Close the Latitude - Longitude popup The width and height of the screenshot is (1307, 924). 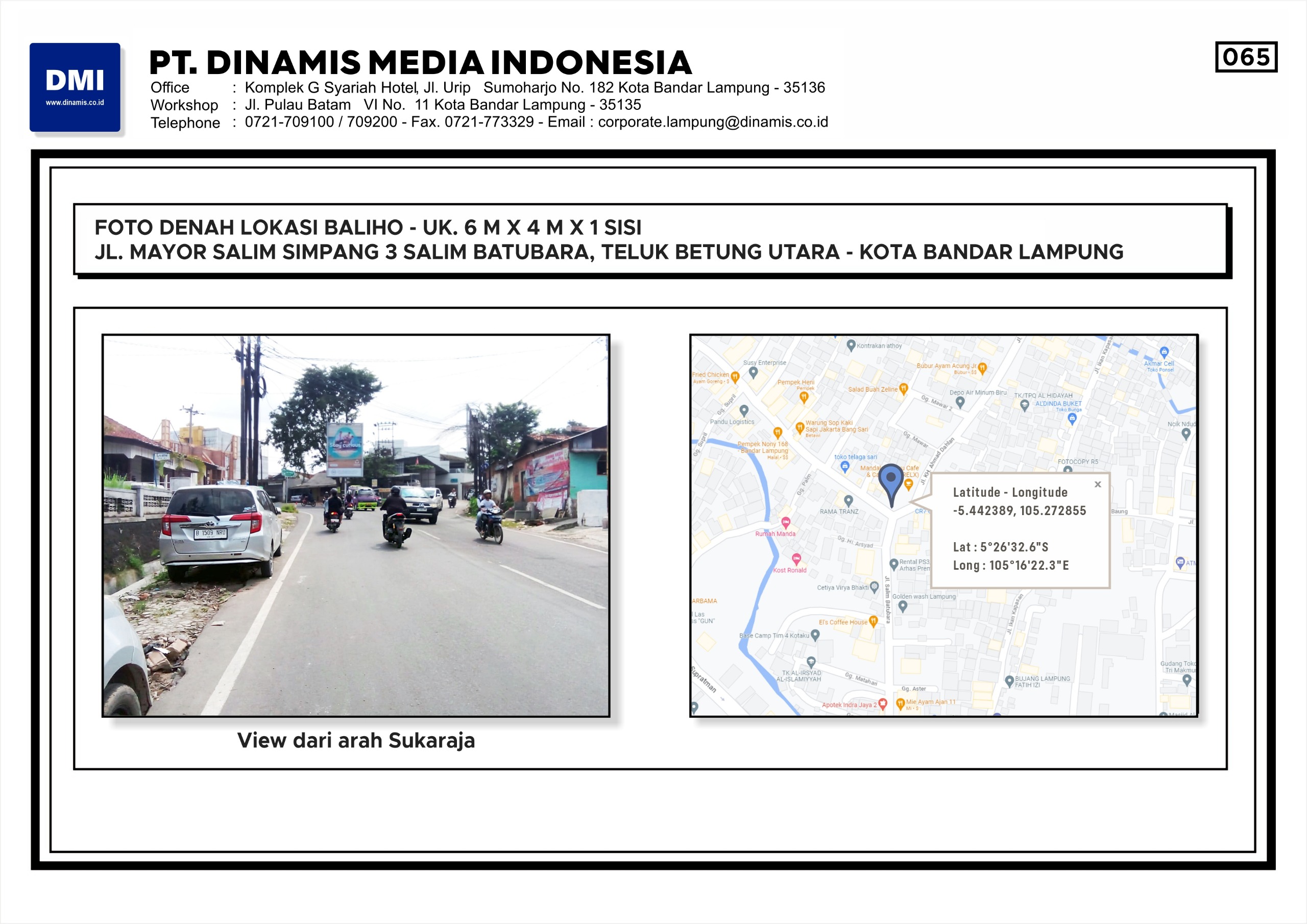click(x=1098, y=484)
